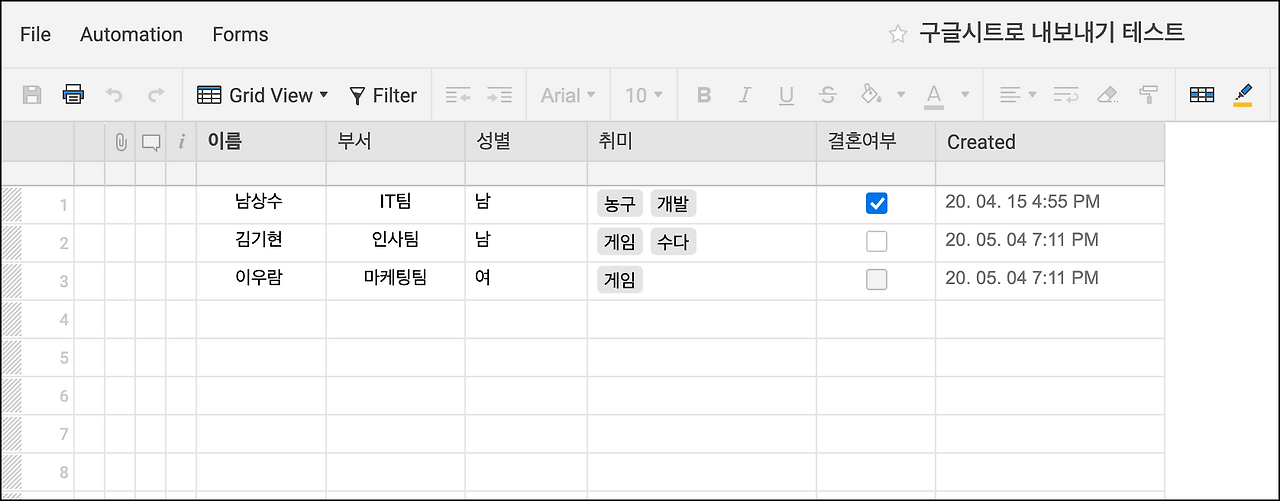Click the highlight changes pen icon
1280x501 pixels.
[x=1243, y=95]
